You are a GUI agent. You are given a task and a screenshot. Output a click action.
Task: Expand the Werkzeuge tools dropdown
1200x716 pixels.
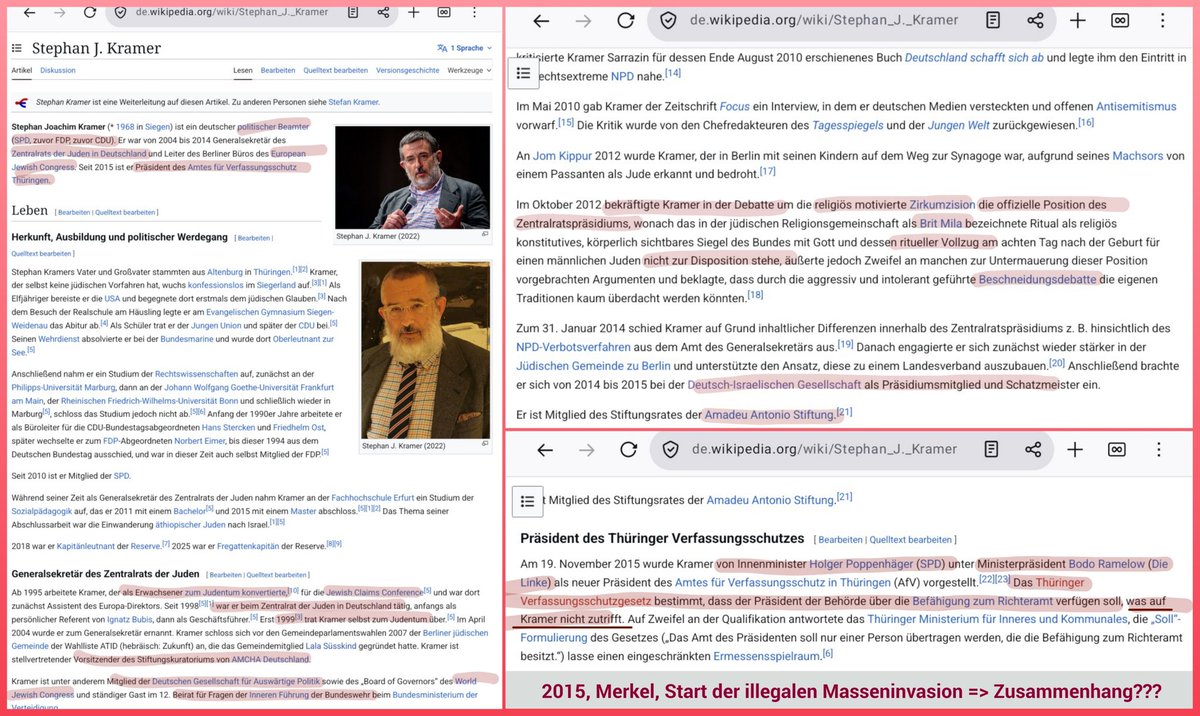point(469,71)
